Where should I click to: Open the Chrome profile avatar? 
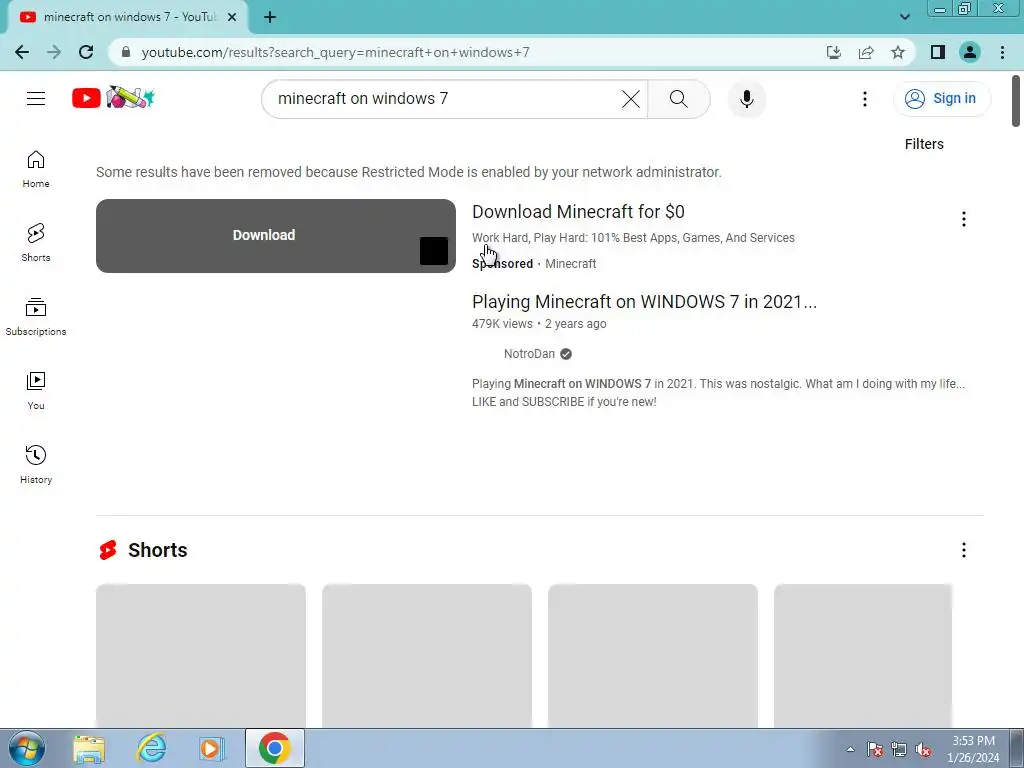pyautogui.click(x=970, y=52)
